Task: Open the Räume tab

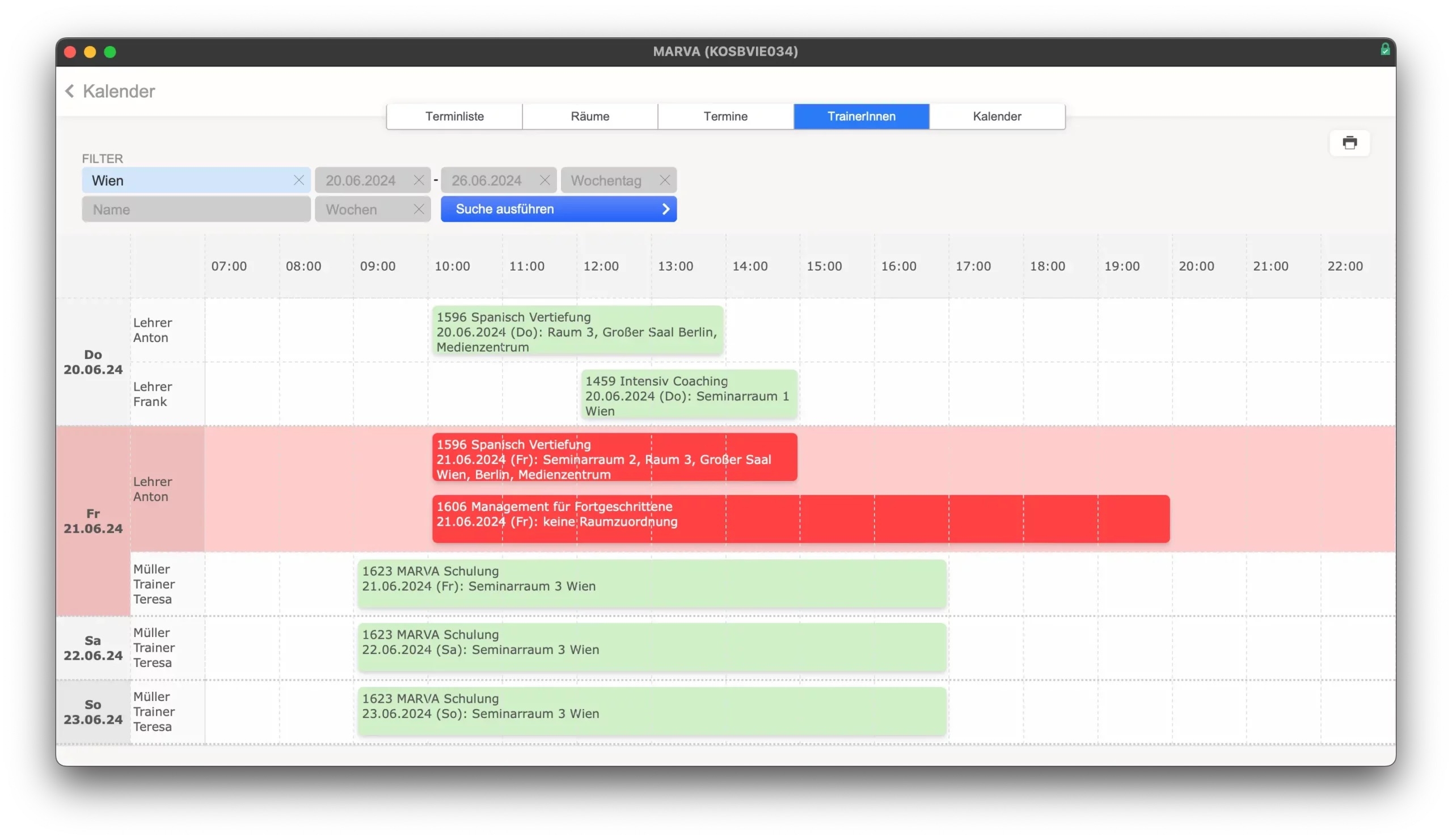Action: click(x=589, y=116)
